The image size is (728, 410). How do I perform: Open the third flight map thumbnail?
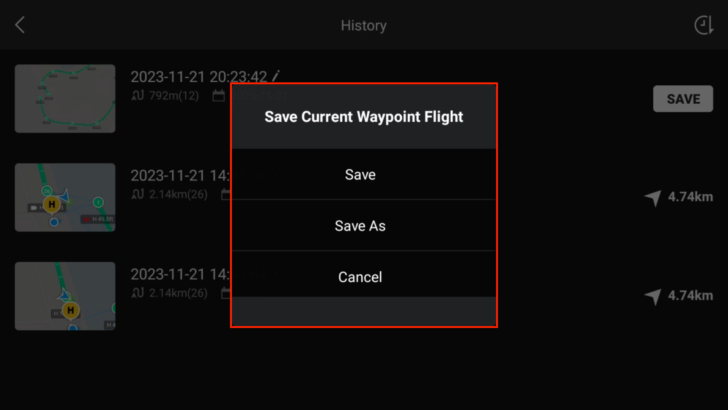pyautogui.click(x=65, y=296)
